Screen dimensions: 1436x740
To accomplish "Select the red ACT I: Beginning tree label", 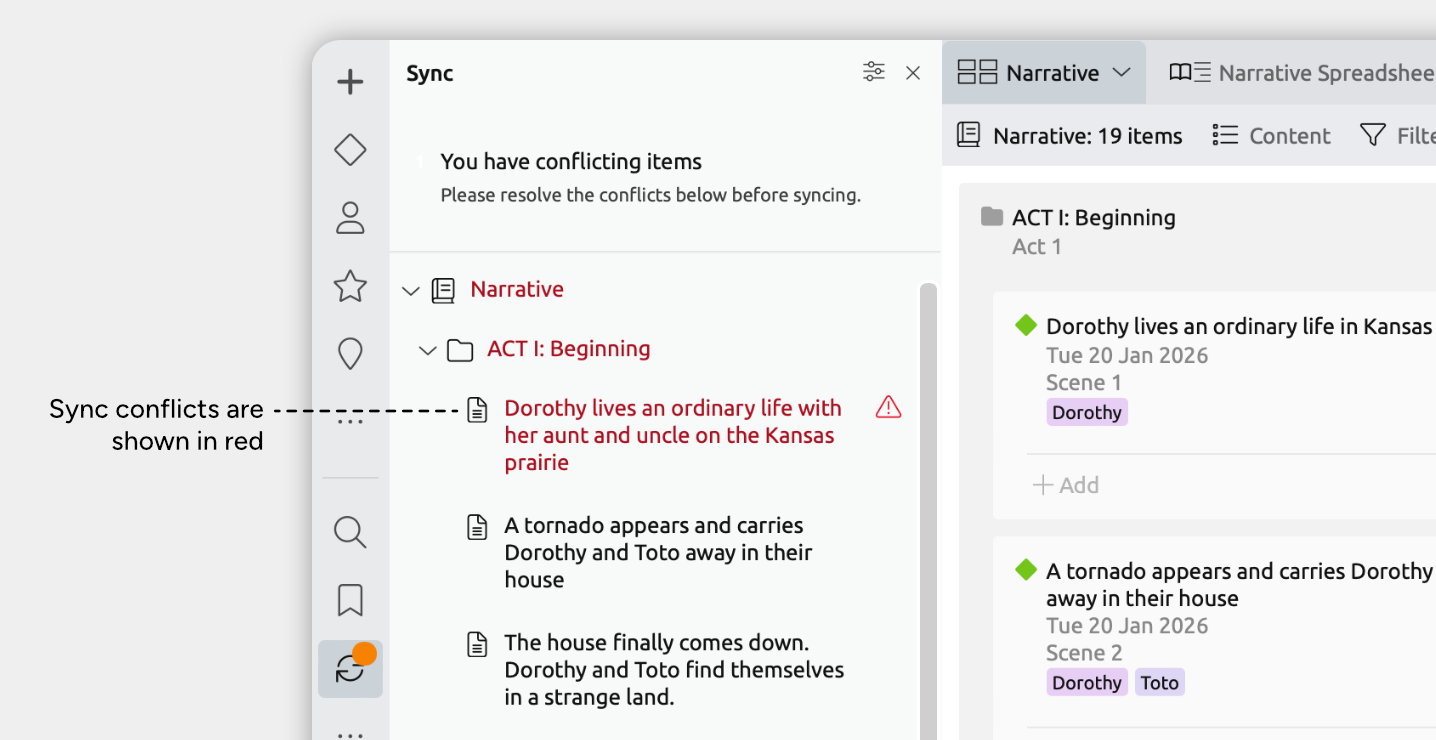I will [569, 348].
